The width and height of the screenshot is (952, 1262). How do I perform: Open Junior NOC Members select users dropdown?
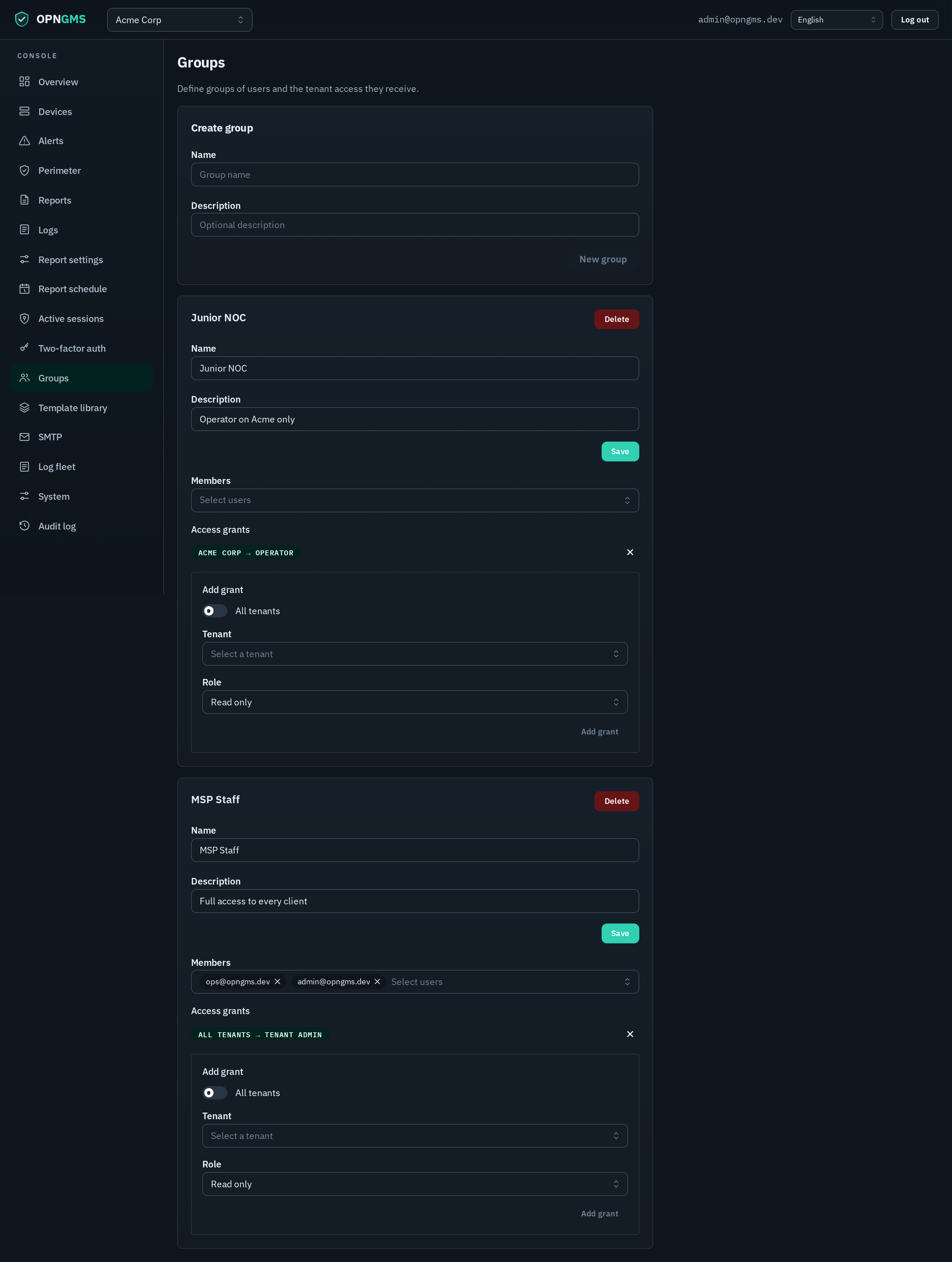coord(415,500)
